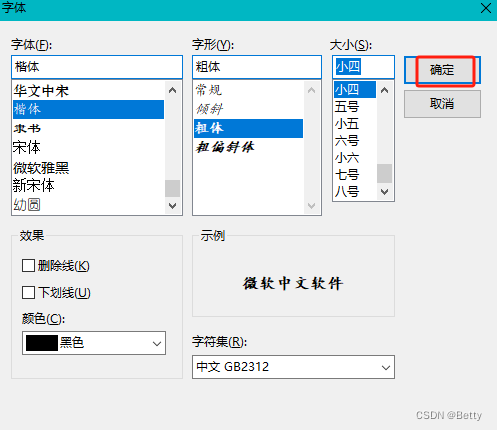The image size is (497, 430).
Task: Enable the 删除线 strikethrough checkbox
Action: tap(28, 266)
